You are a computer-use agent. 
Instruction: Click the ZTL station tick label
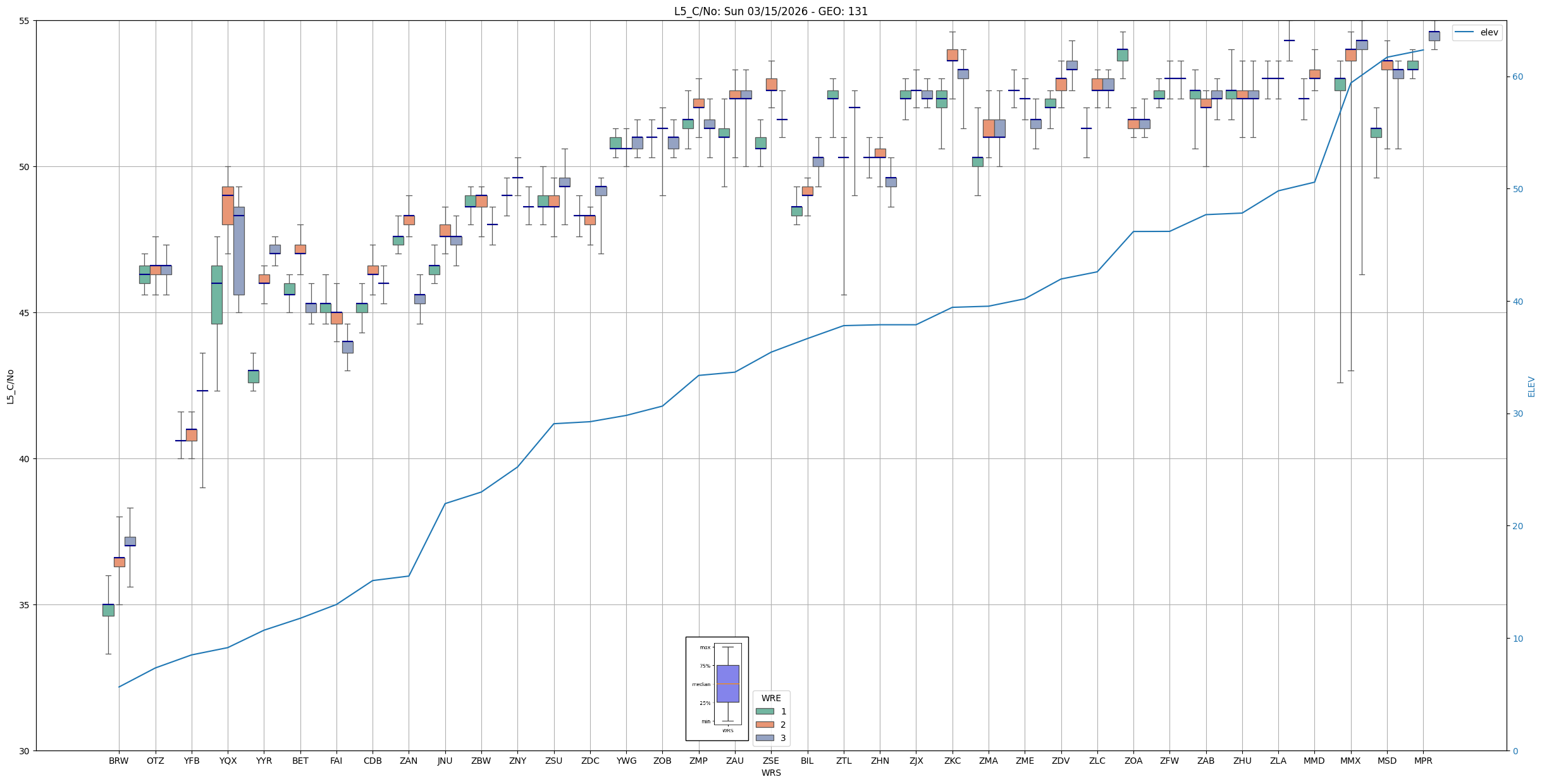[844, 761]
